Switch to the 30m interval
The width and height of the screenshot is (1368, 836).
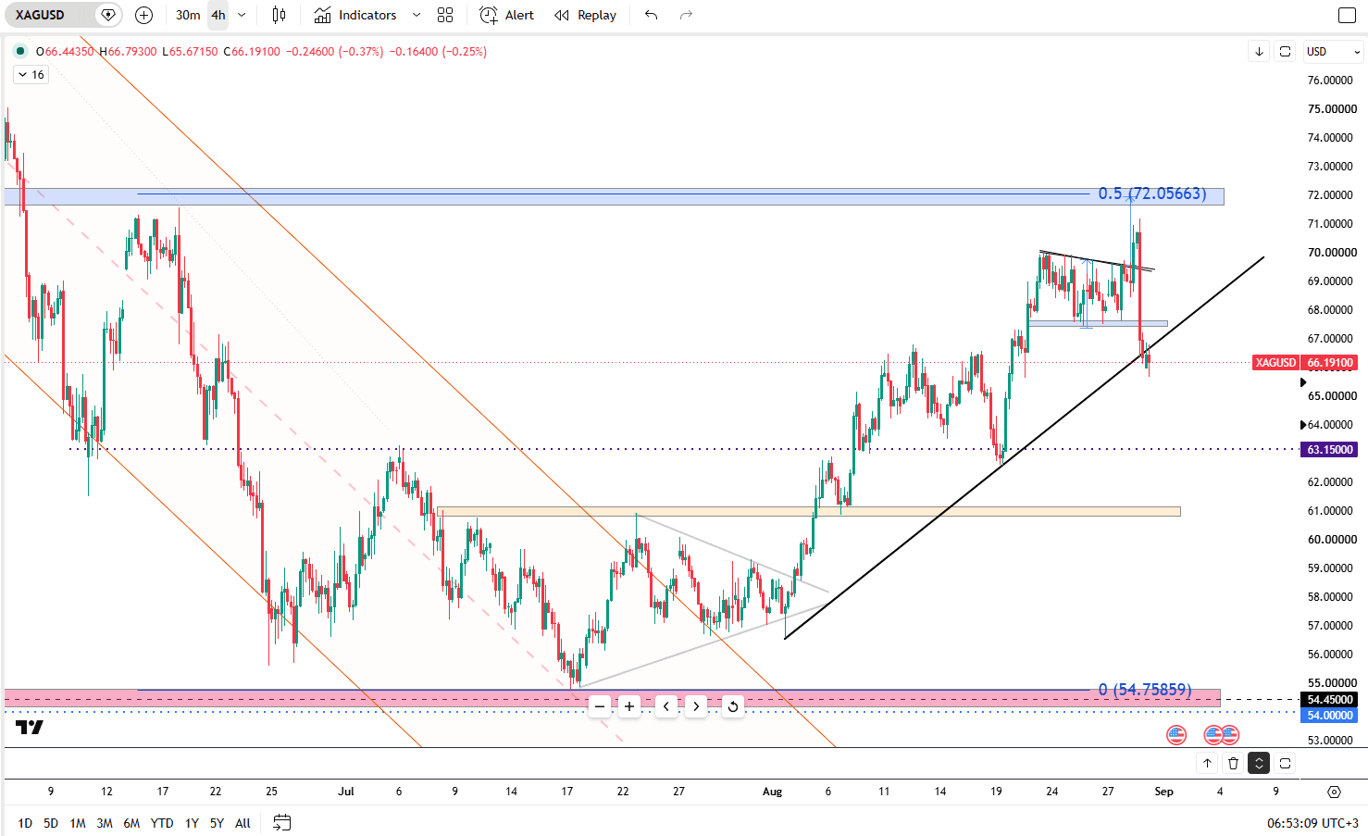[187, 15]
